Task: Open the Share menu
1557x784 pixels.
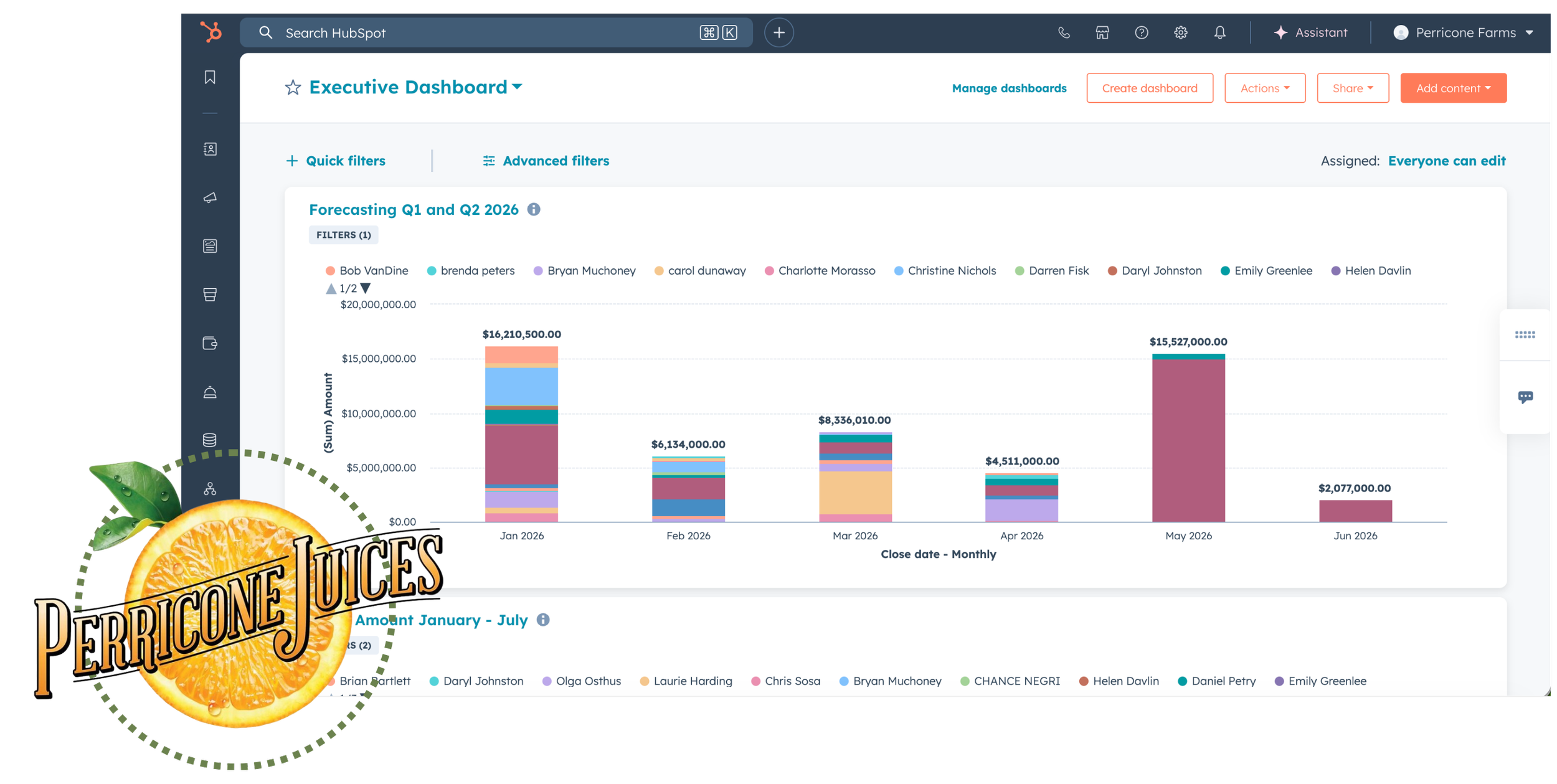Action: 1352,88
